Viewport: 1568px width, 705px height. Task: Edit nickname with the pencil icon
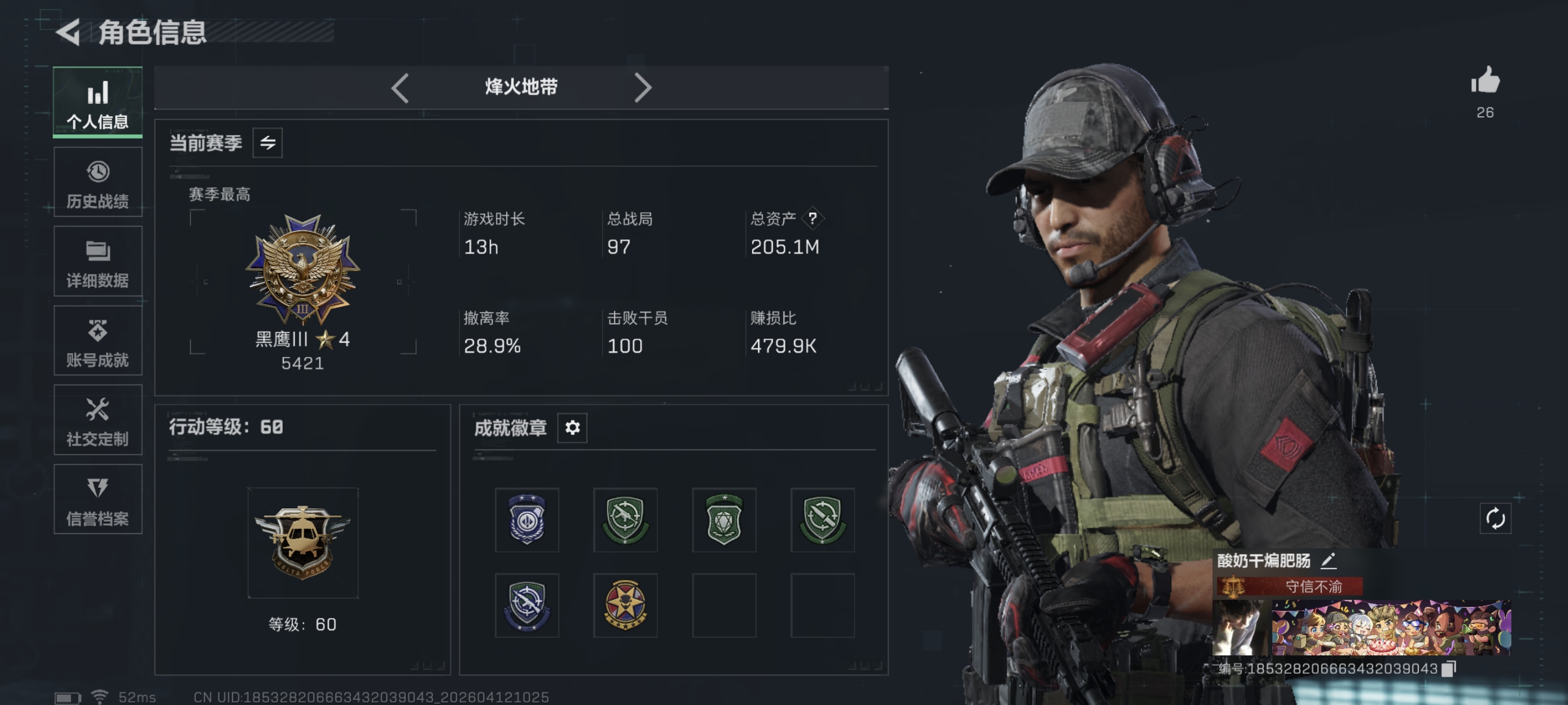click(x=1328, y=560)
